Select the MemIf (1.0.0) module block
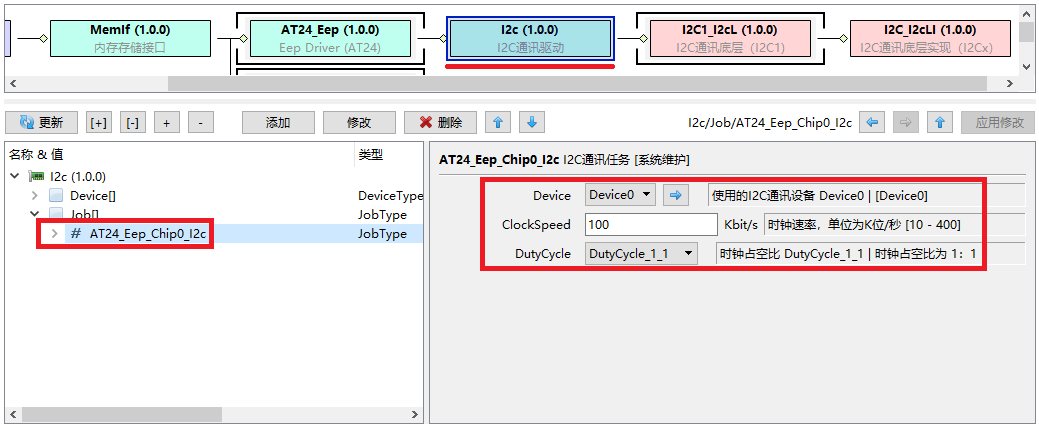The width and height of the screenshot is (1039, 429). pyautogui.click(x=130, y=38)
